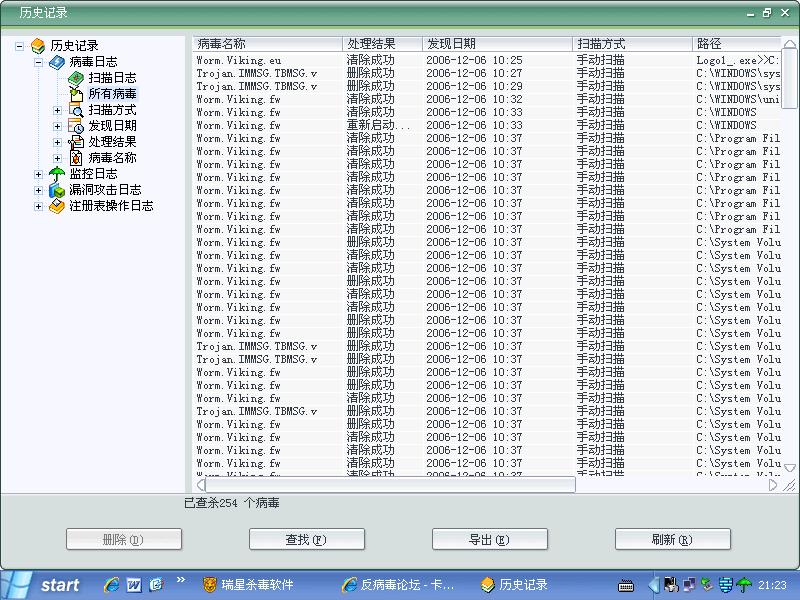The width and height of the screenshot is (800, 600).
Task: Sort by 处理结果 column header
Action: [382, 44]
